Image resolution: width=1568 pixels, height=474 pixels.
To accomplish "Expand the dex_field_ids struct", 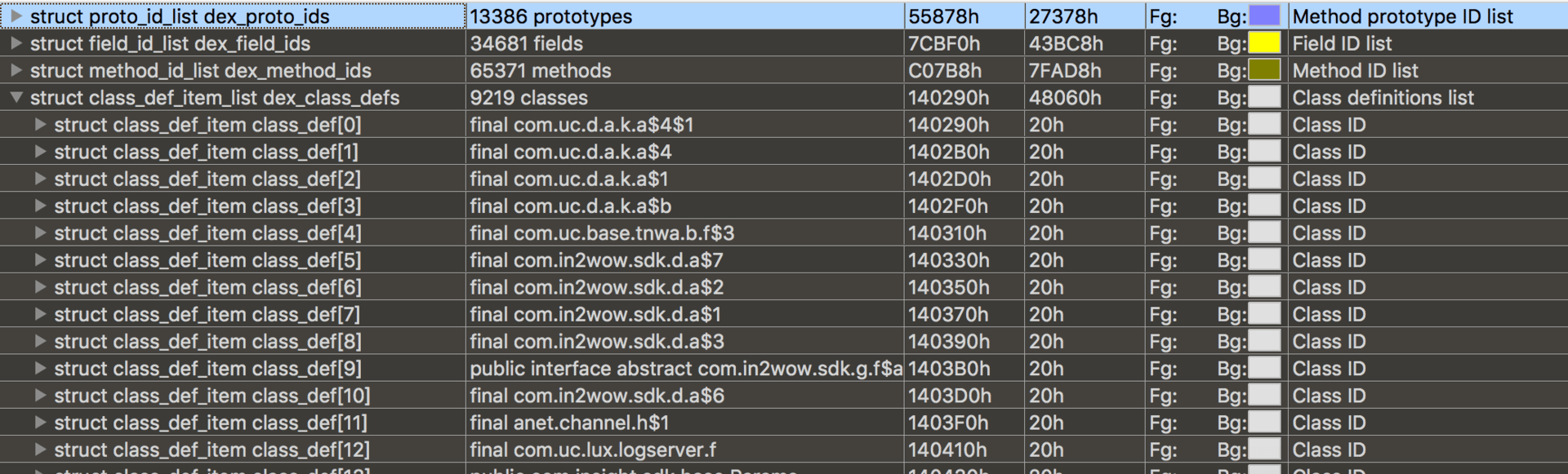I will click(x=16, y=43).
